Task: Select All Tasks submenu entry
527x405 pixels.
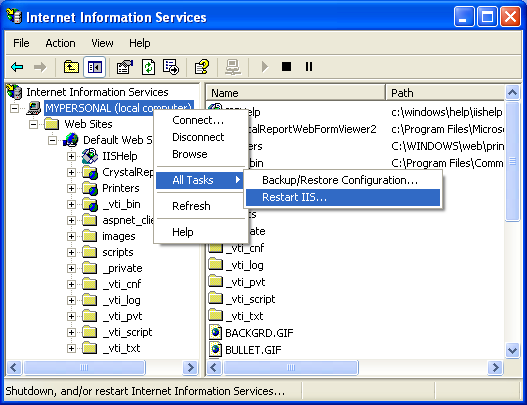Action: pyautogui.click(x=200, y=180)
